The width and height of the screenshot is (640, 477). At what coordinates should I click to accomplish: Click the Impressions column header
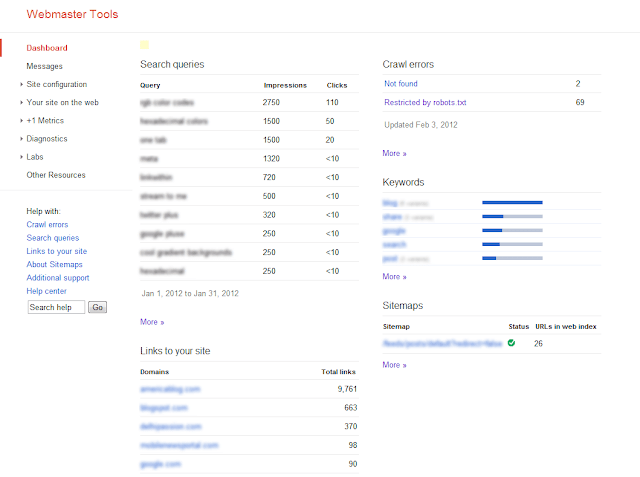point(285,85)
